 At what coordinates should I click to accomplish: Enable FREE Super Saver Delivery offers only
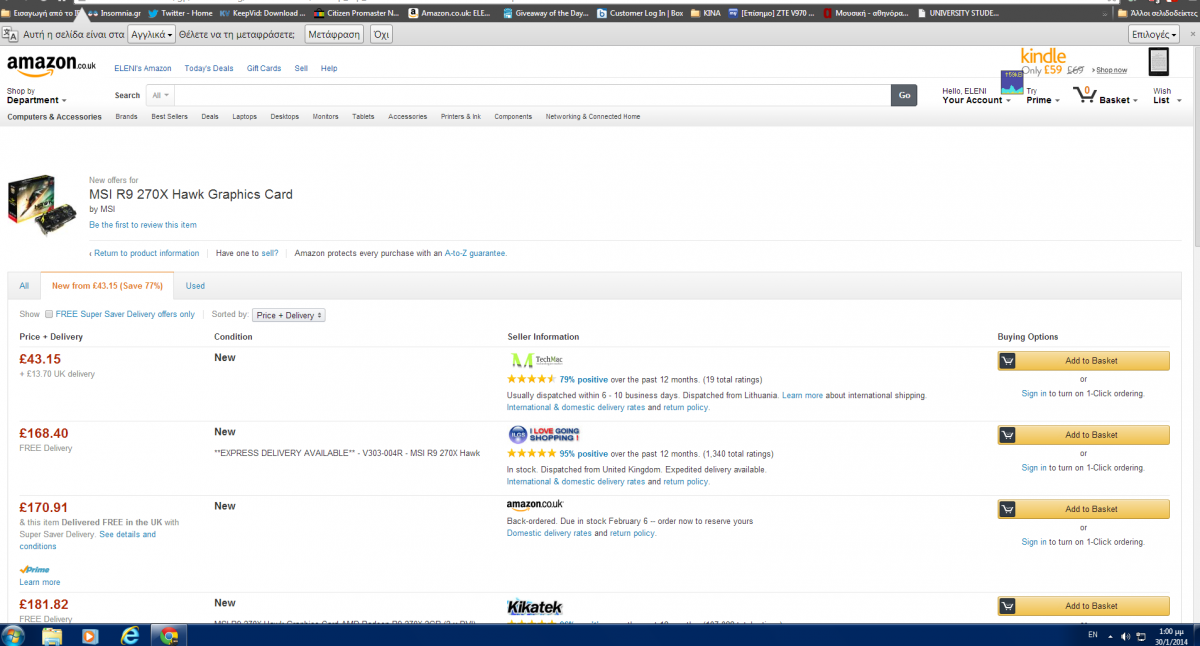(x=49, y=314)
